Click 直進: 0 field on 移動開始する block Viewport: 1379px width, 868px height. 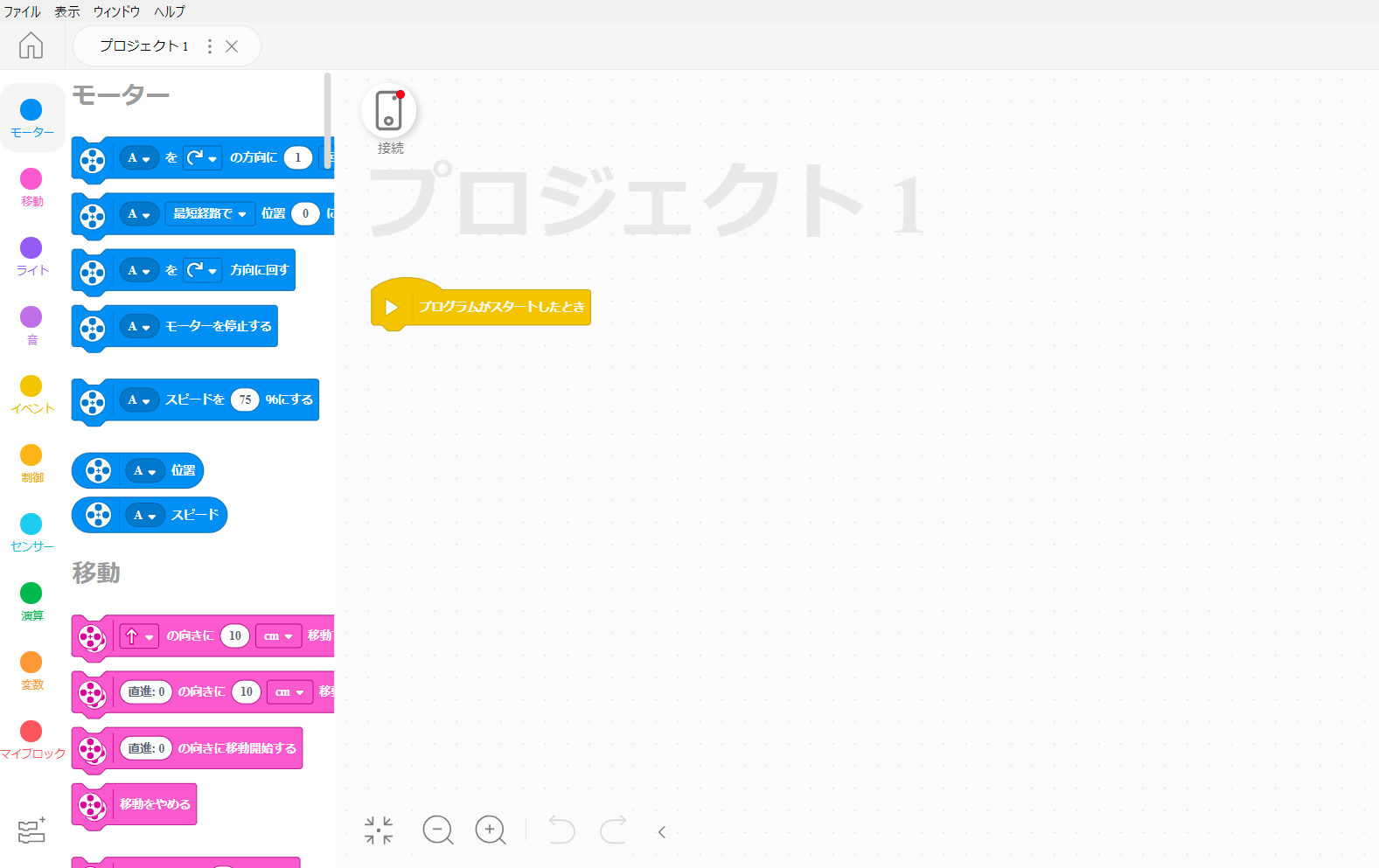(146, 749)
